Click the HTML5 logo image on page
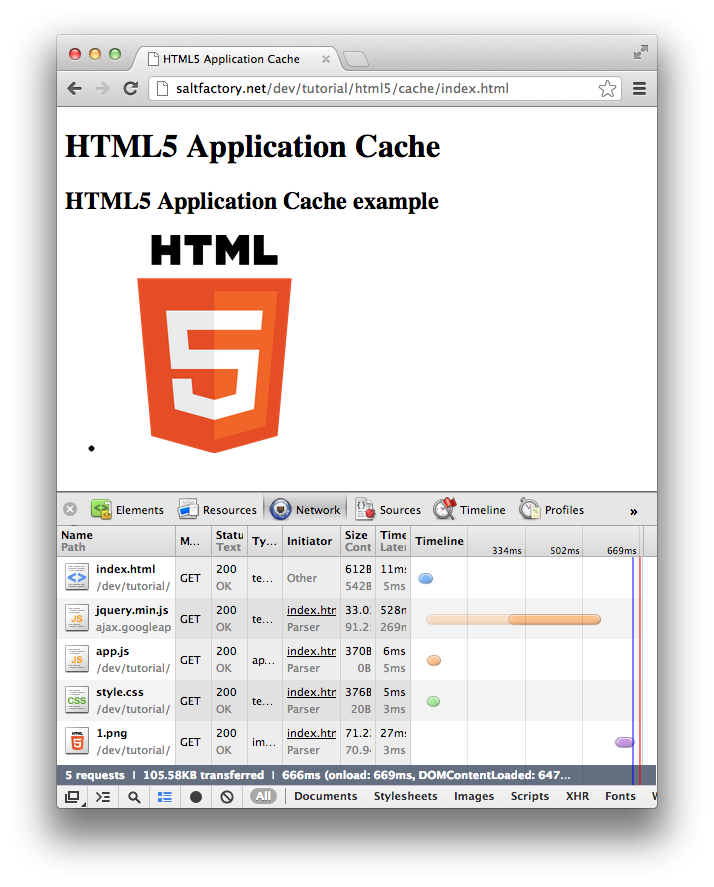Image resolution: width=714 pixels, height=887 pixels. pyautogui.click(x=214, y=343)
